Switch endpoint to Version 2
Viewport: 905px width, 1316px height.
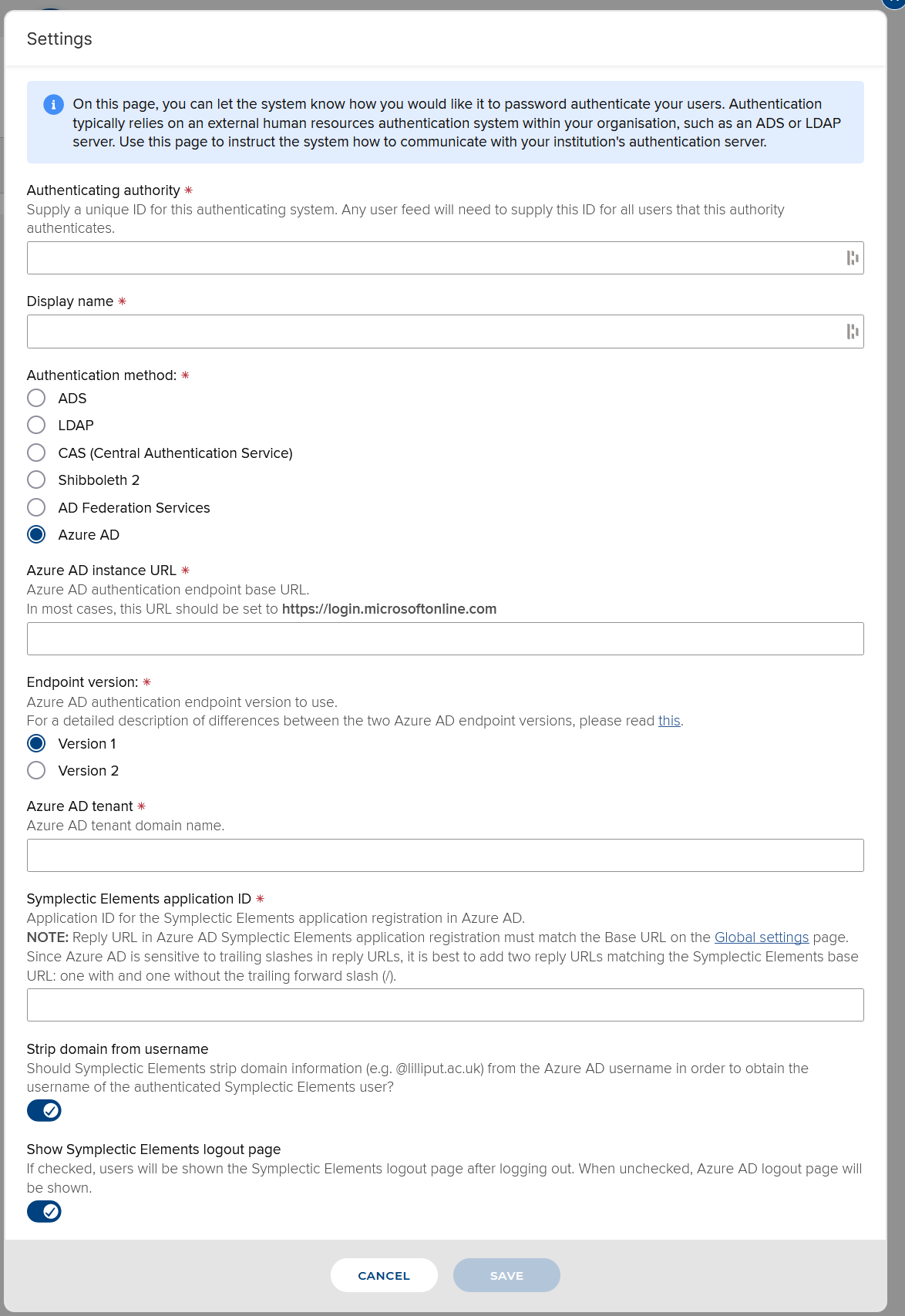[x=36, y=770]
